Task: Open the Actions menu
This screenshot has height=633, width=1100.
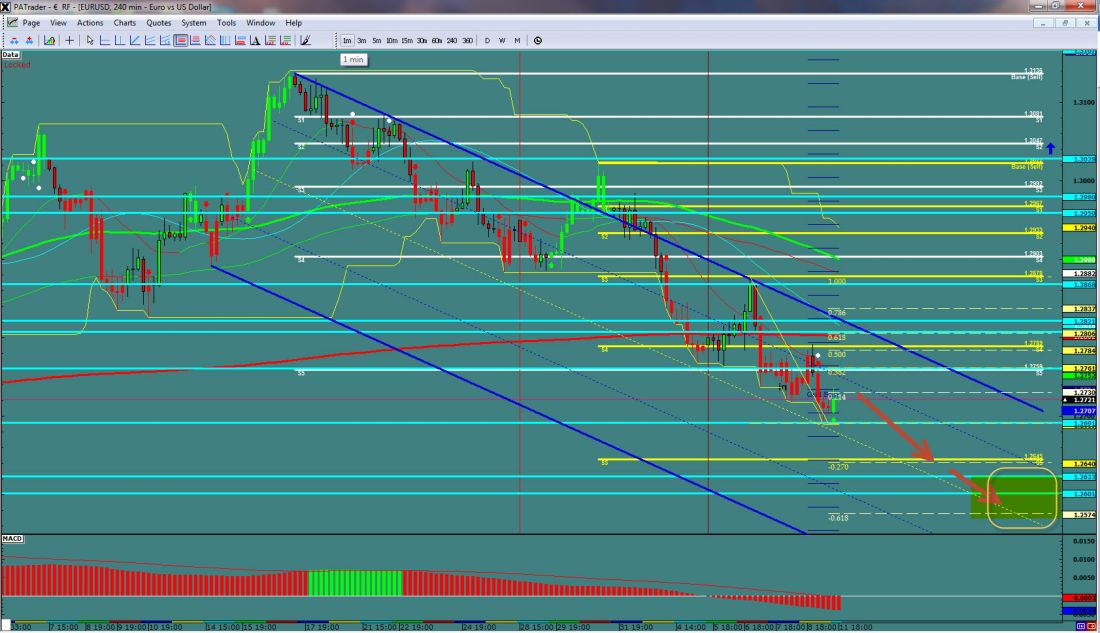Action: pos(90,22)
